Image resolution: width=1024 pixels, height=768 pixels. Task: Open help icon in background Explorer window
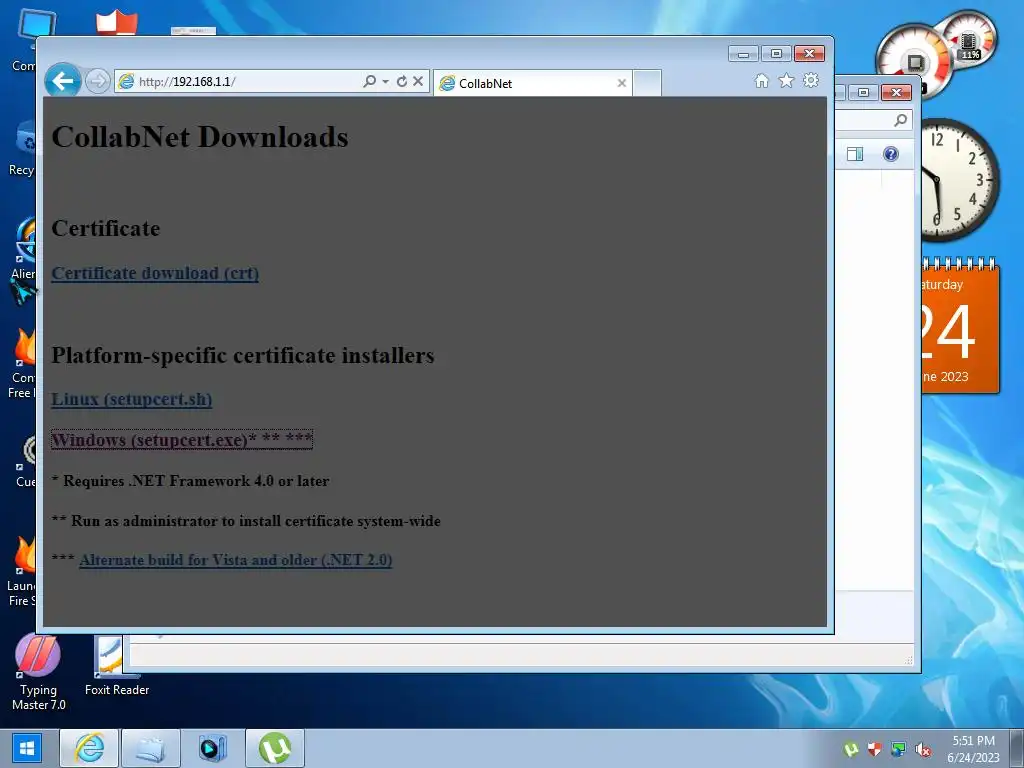[x=891, y=154]
